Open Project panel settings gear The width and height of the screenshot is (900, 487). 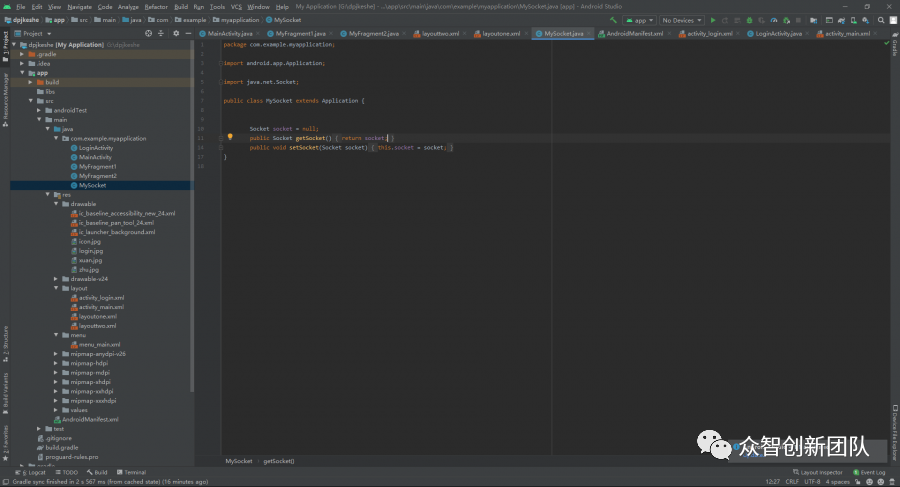tap(176, 33)
